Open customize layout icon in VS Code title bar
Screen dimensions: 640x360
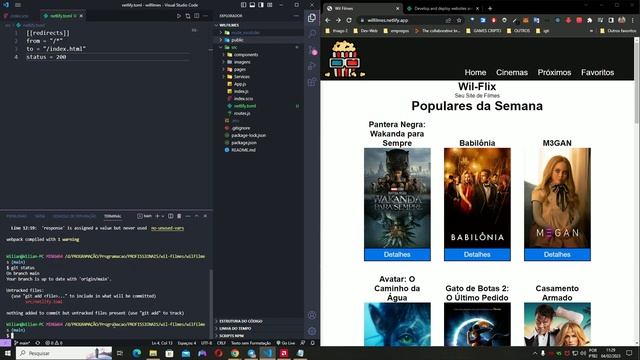(x=270, y=5)
